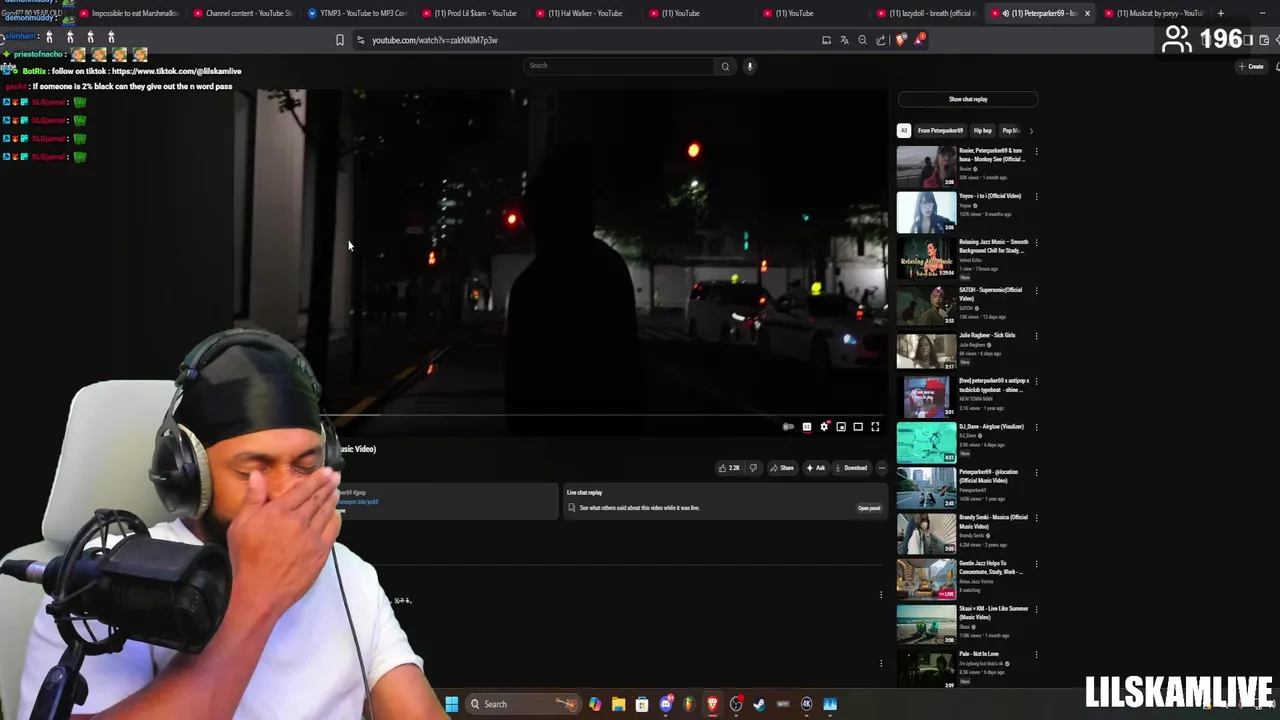This screenshot has width=1280, height=720.
Task: Open options menu for DJ Dave Airglow video
Action: pos(1036,428)
